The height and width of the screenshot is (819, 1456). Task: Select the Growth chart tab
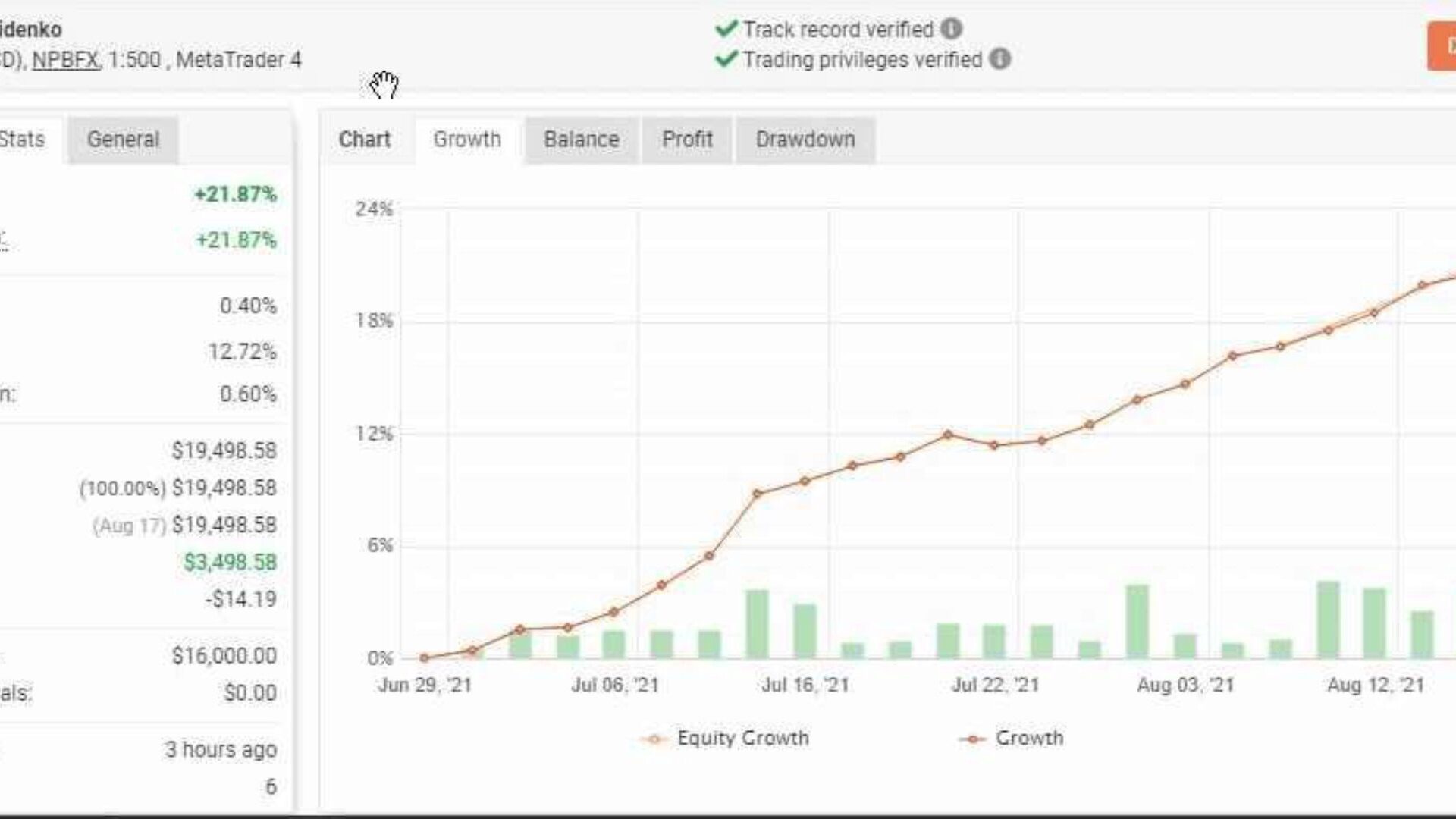467,140
